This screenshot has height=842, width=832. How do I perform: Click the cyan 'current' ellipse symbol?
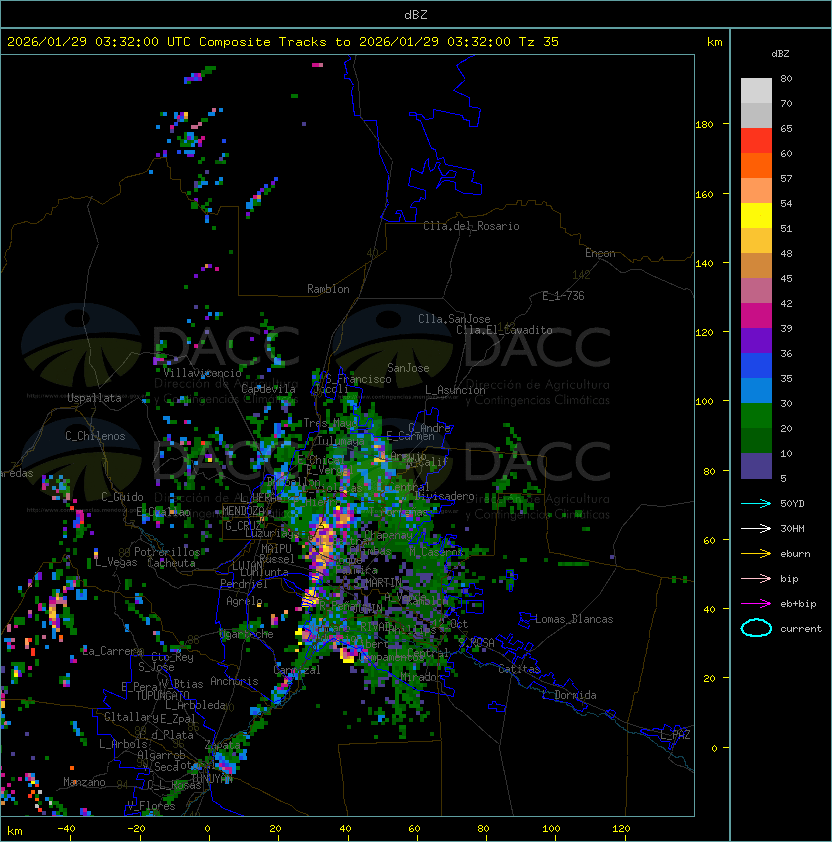[756, 628]
